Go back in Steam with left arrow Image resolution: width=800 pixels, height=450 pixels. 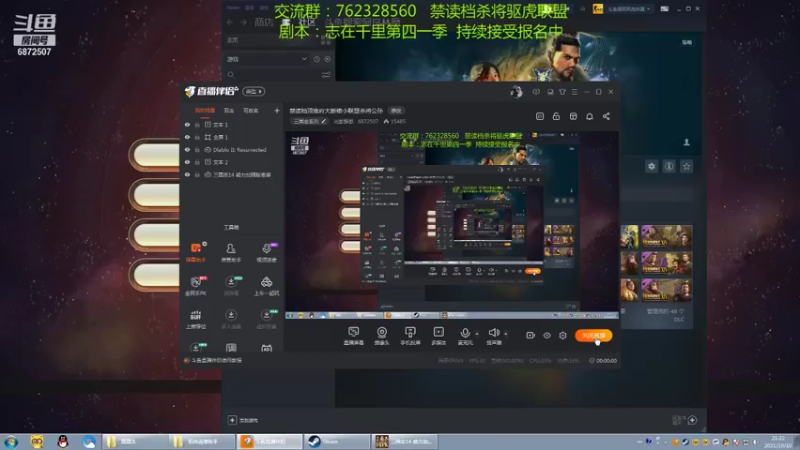tap(230, 22)
